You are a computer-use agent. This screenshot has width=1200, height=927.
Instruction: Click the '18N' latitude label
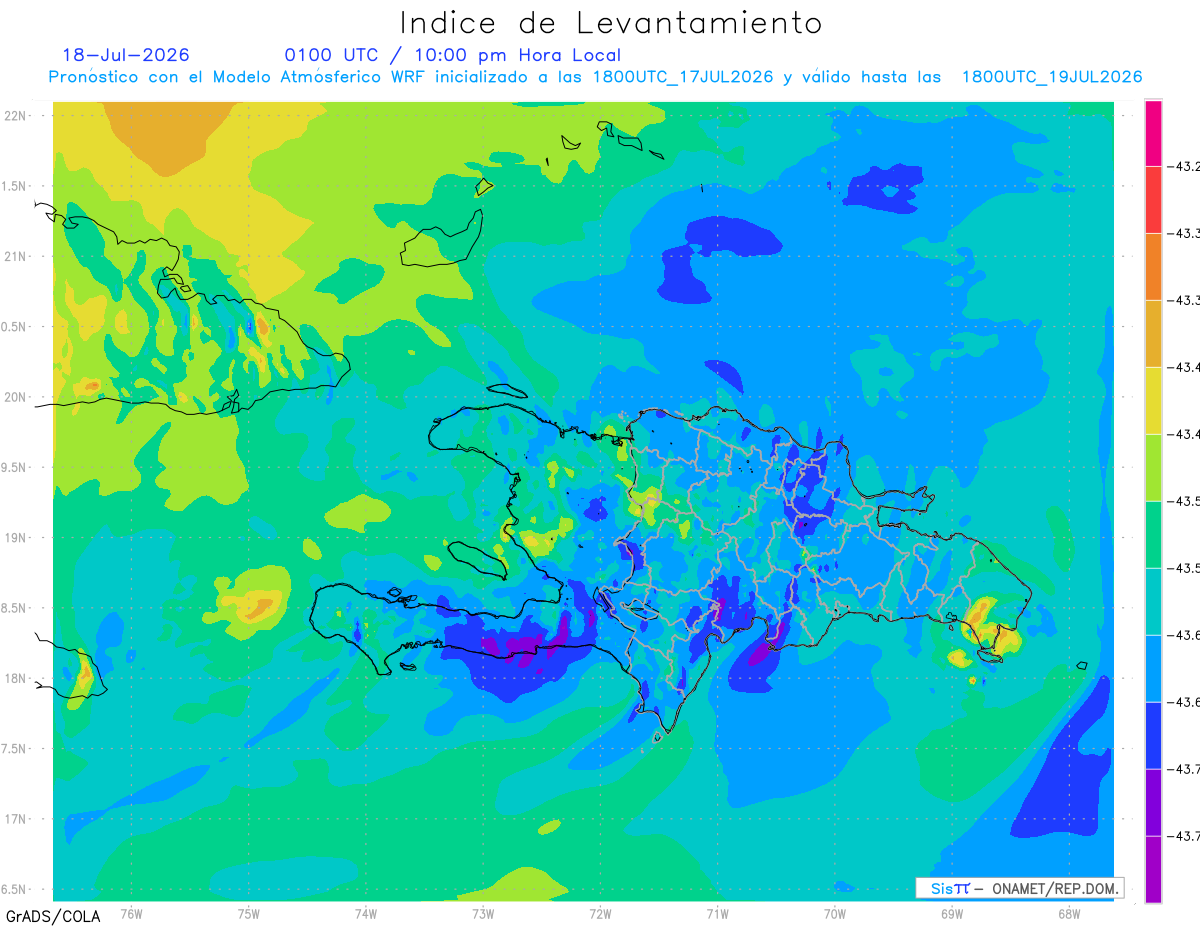(x=17, y=678)
